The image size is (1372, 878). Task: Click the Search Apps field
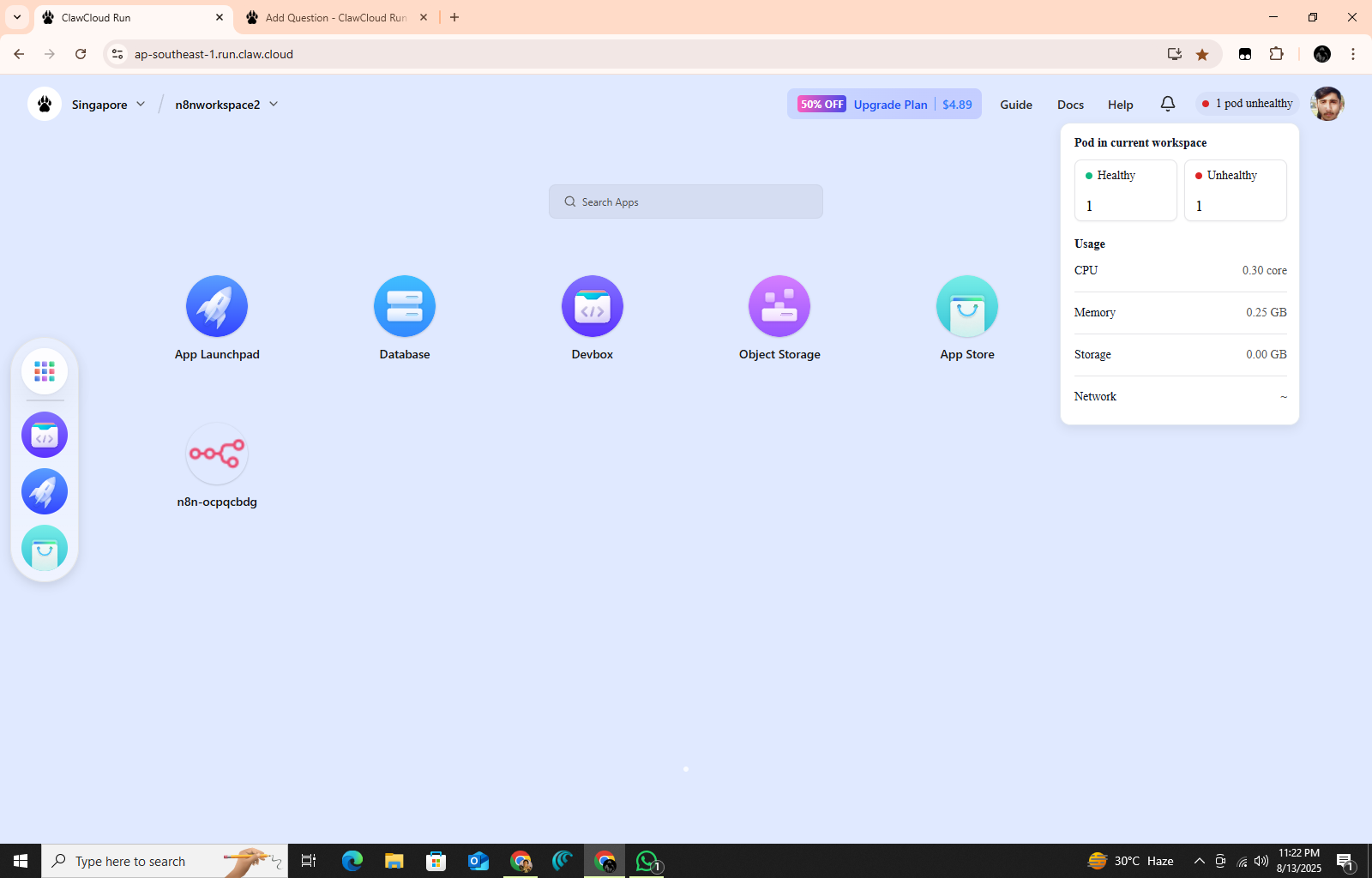[686, 201]
